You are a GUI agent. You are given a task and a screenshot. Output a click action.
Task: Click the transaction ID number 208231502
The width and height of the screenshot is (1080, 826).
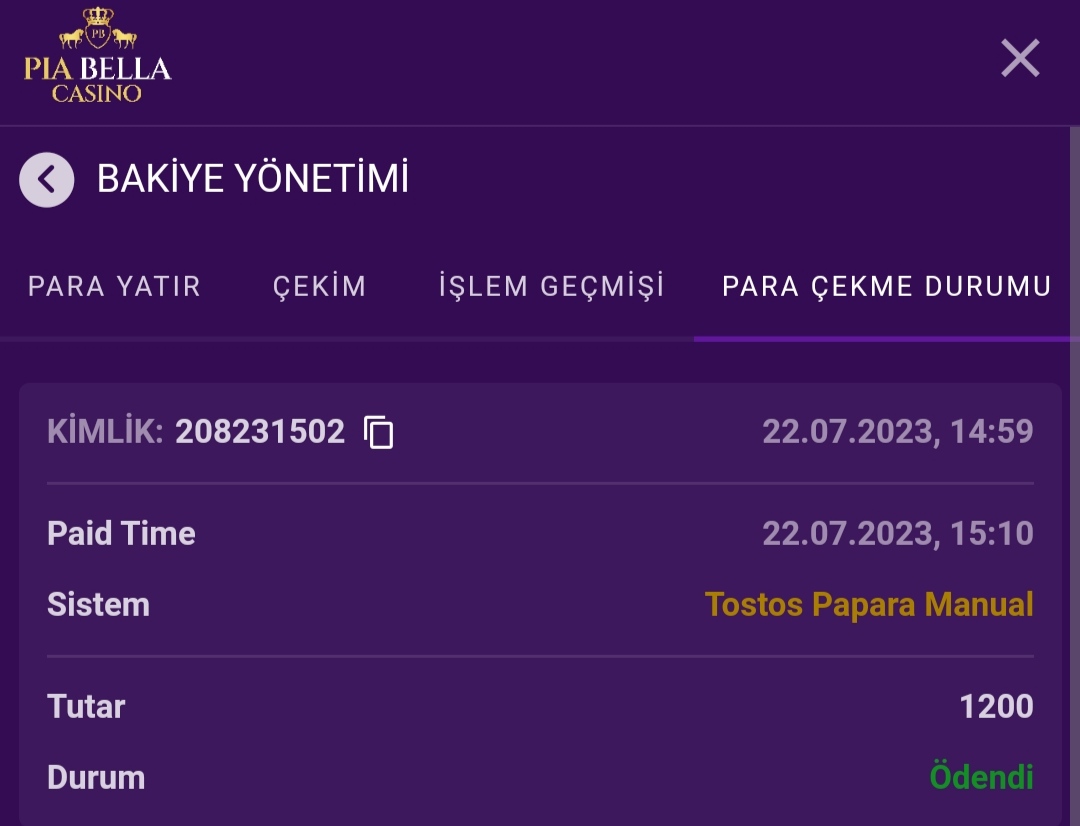(x=260, y=432)
